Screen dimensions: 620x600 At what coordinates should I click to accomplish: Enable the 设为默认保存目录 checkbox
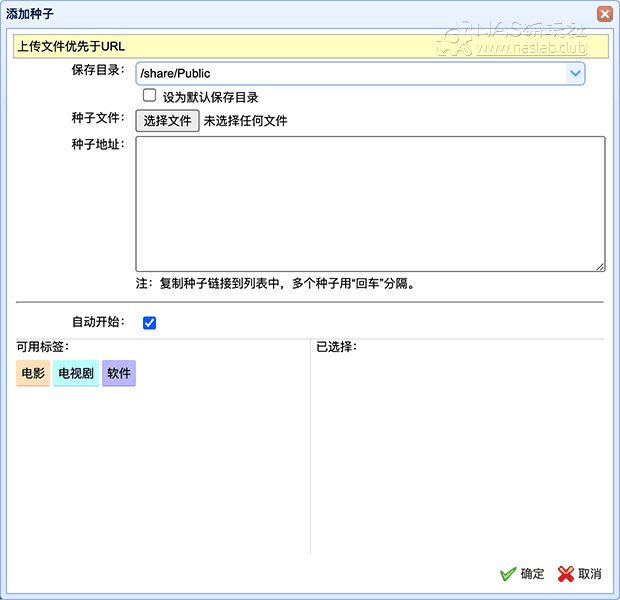pos(150,96)
